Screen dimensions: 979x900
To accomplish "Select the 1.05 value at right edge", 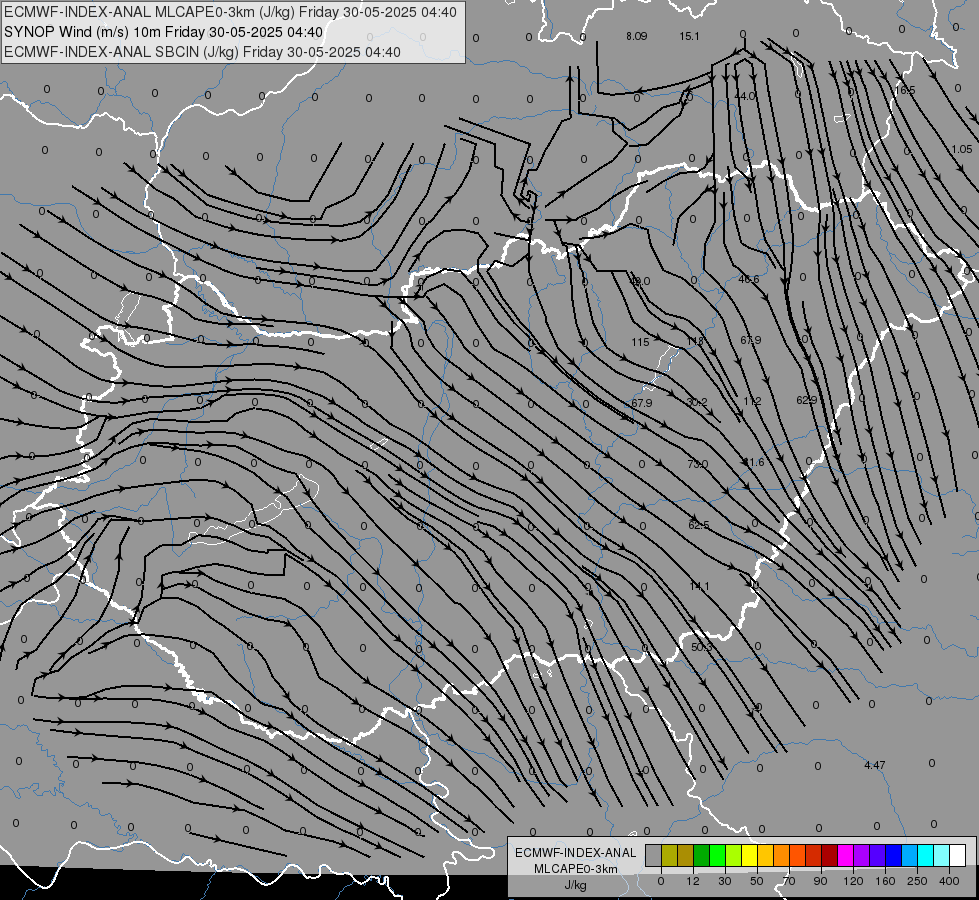I will (962, 149).
